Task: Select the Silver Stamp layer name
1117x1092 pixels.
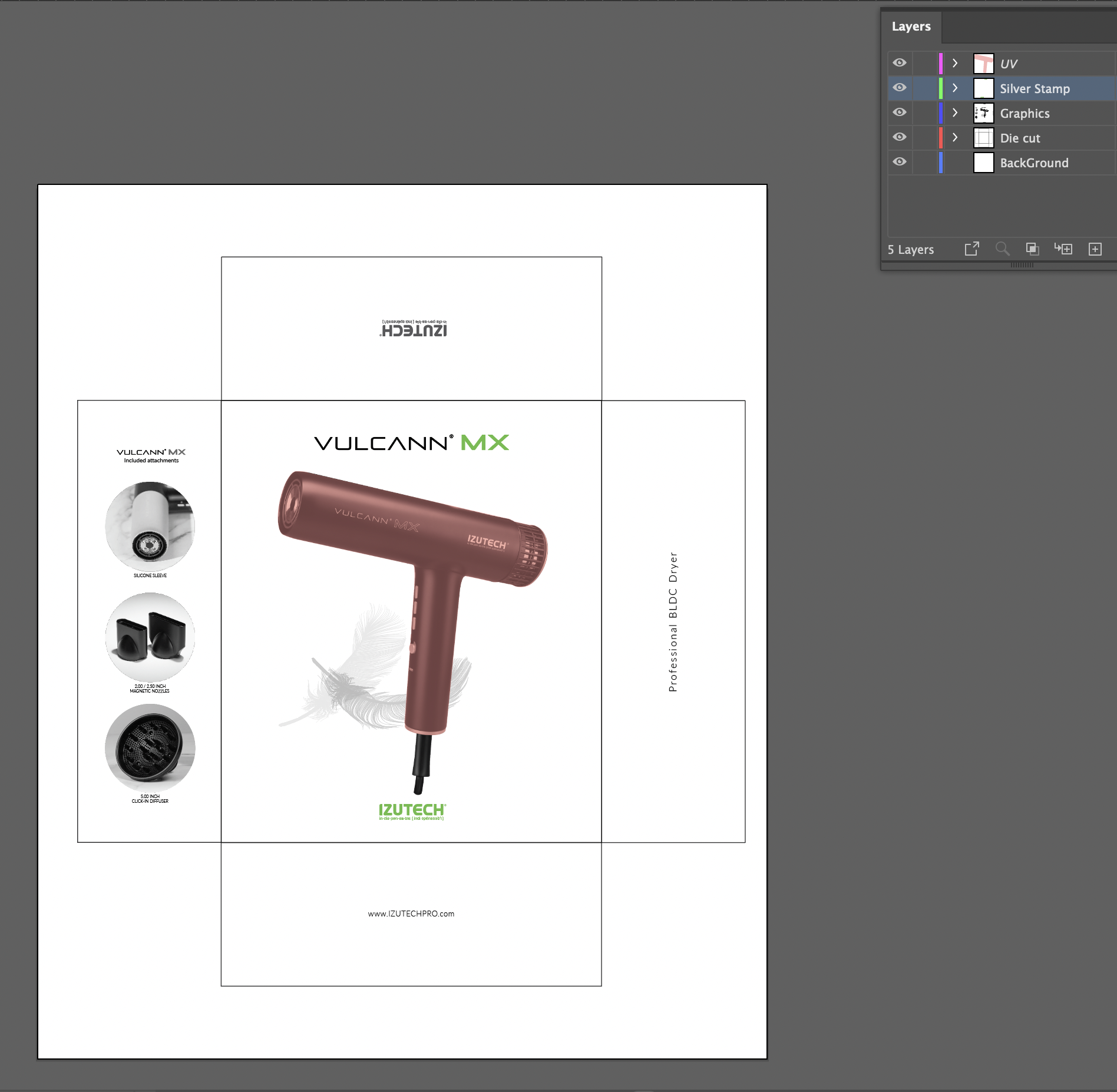Action: point(1035,88)
